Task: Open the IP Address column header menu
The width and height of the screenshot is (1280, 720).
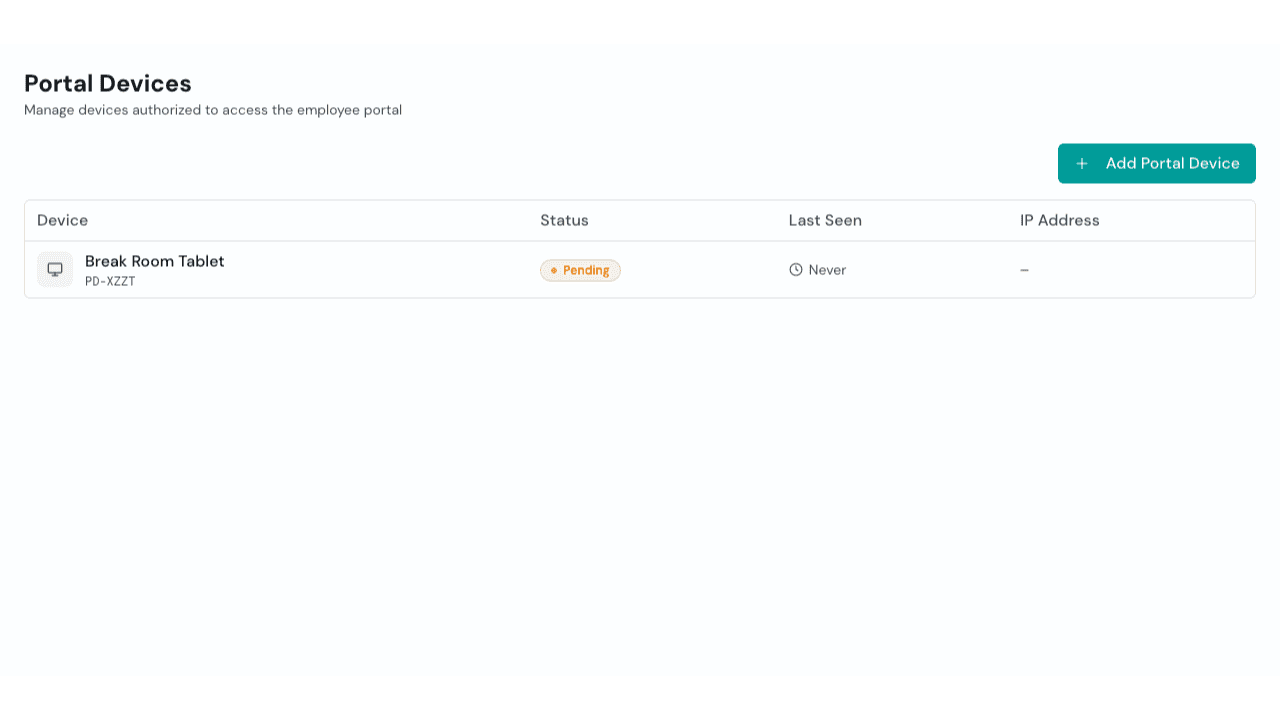Action: [1059, 220]
